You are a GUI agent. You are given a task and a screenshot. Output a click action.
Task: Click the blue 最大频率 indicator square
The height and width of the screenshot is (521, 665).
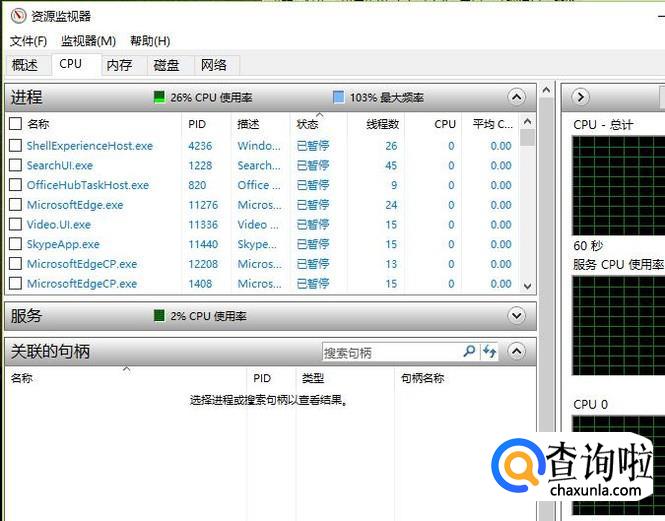(x=338, y=97)
